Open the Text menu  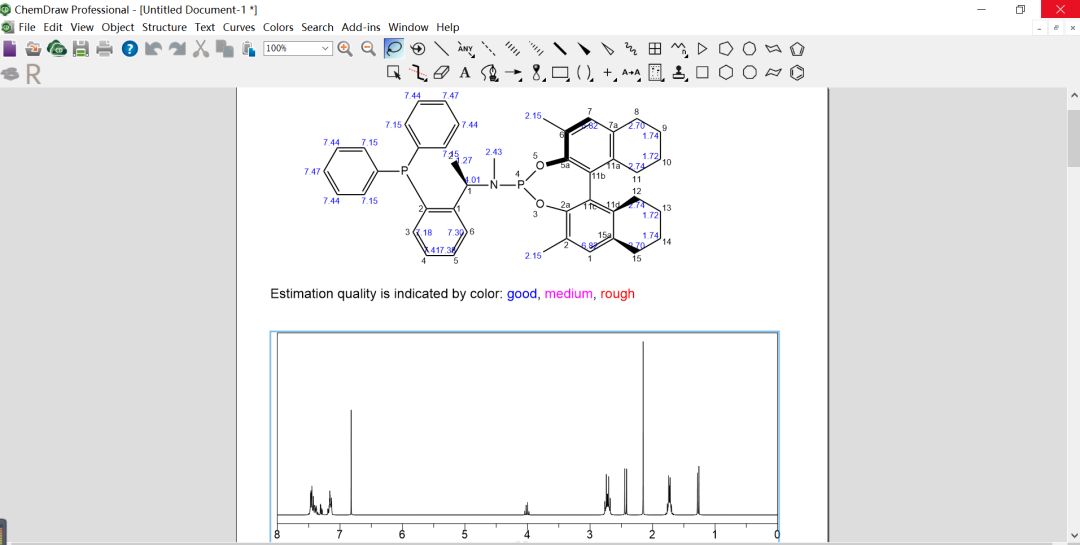[205, 27]
